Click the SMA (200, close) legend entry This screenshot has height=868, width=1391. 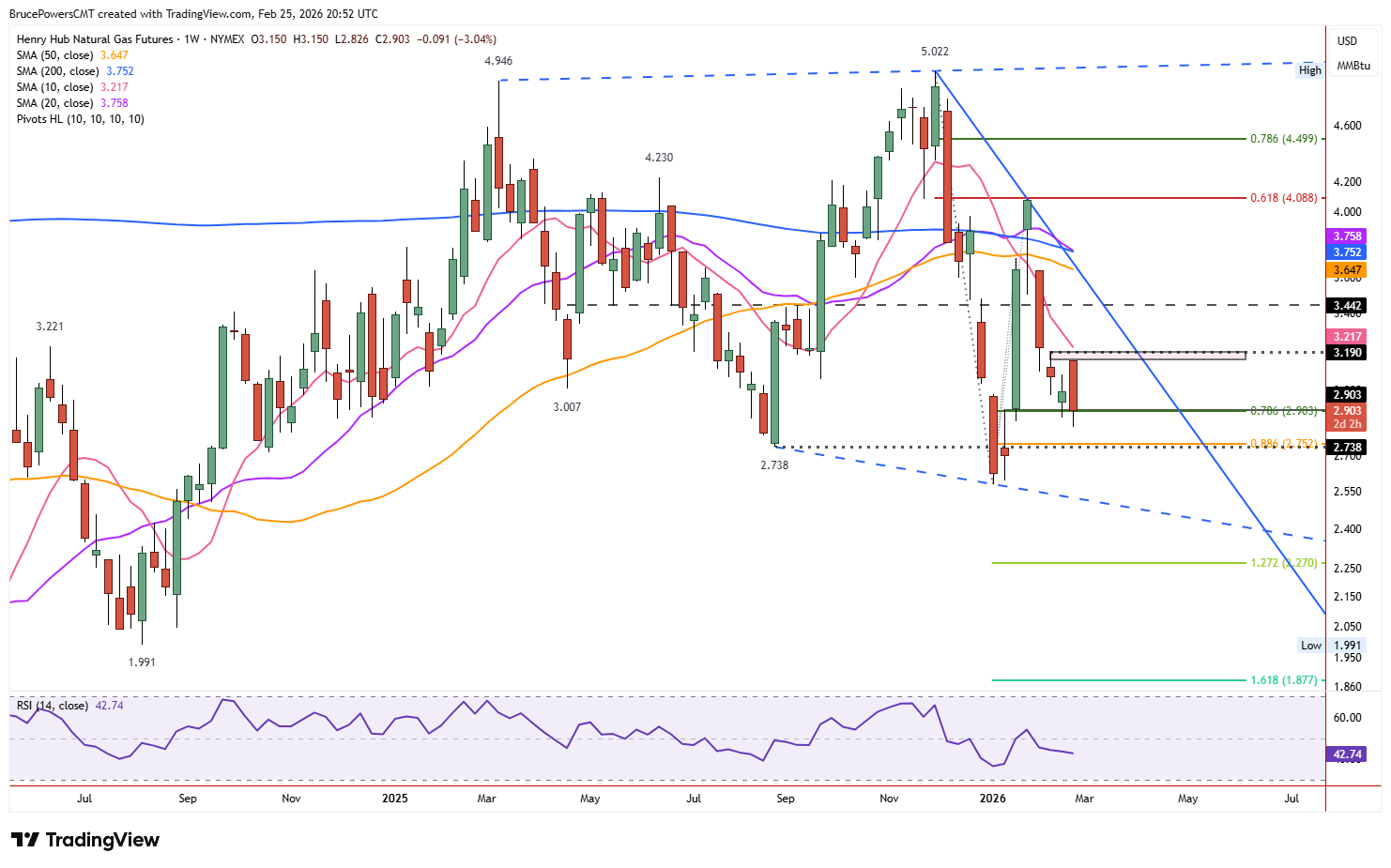75,71
